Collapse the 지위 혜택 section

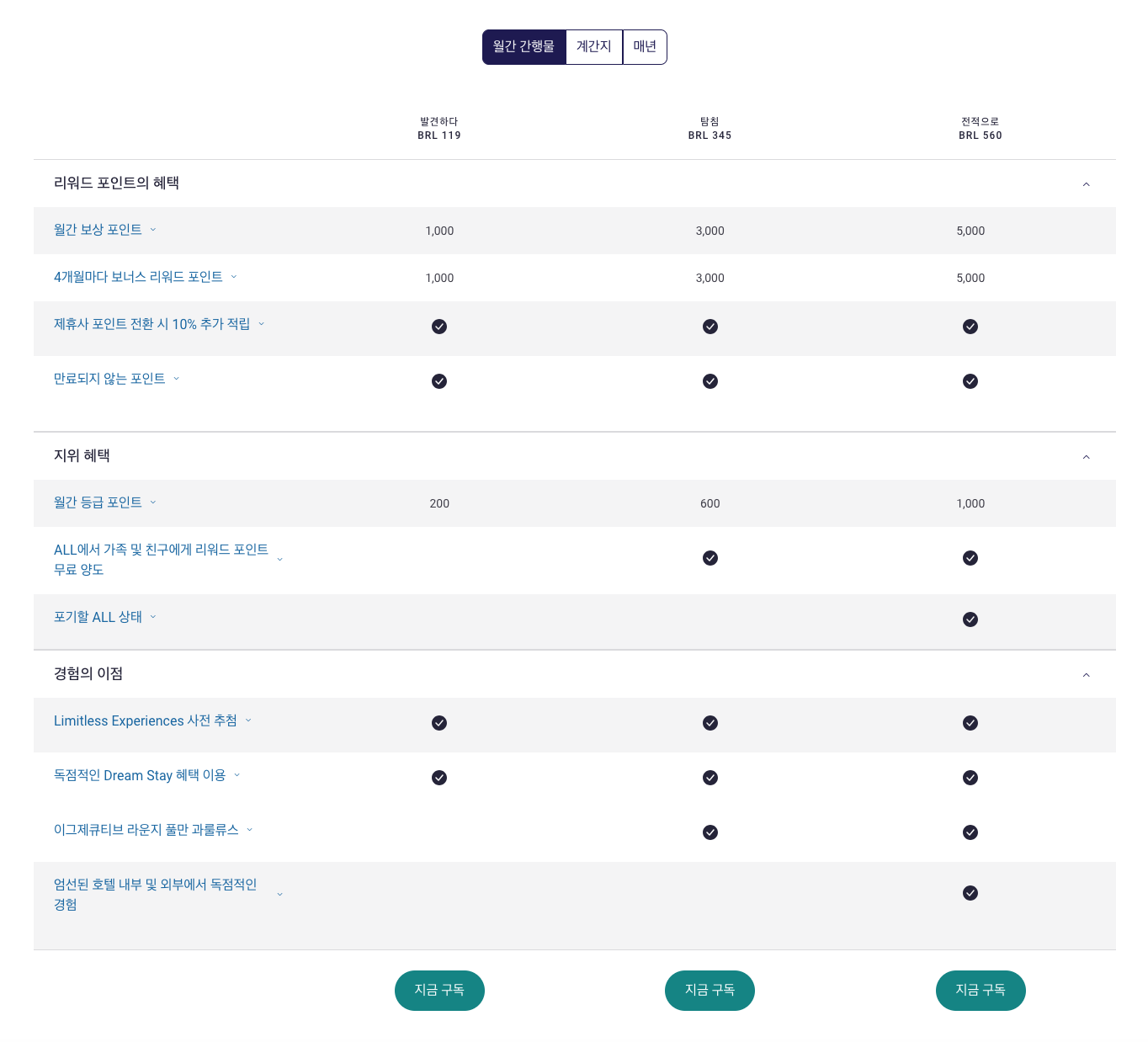click(x=1086, y=457)
